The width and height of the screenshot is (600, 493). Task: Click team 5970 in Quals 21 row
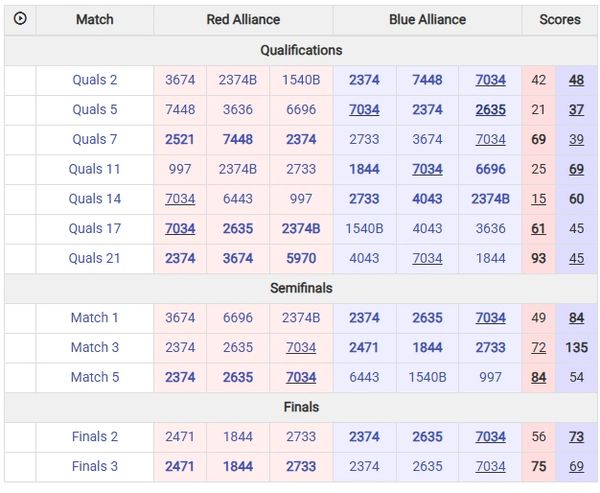(301, 258)
